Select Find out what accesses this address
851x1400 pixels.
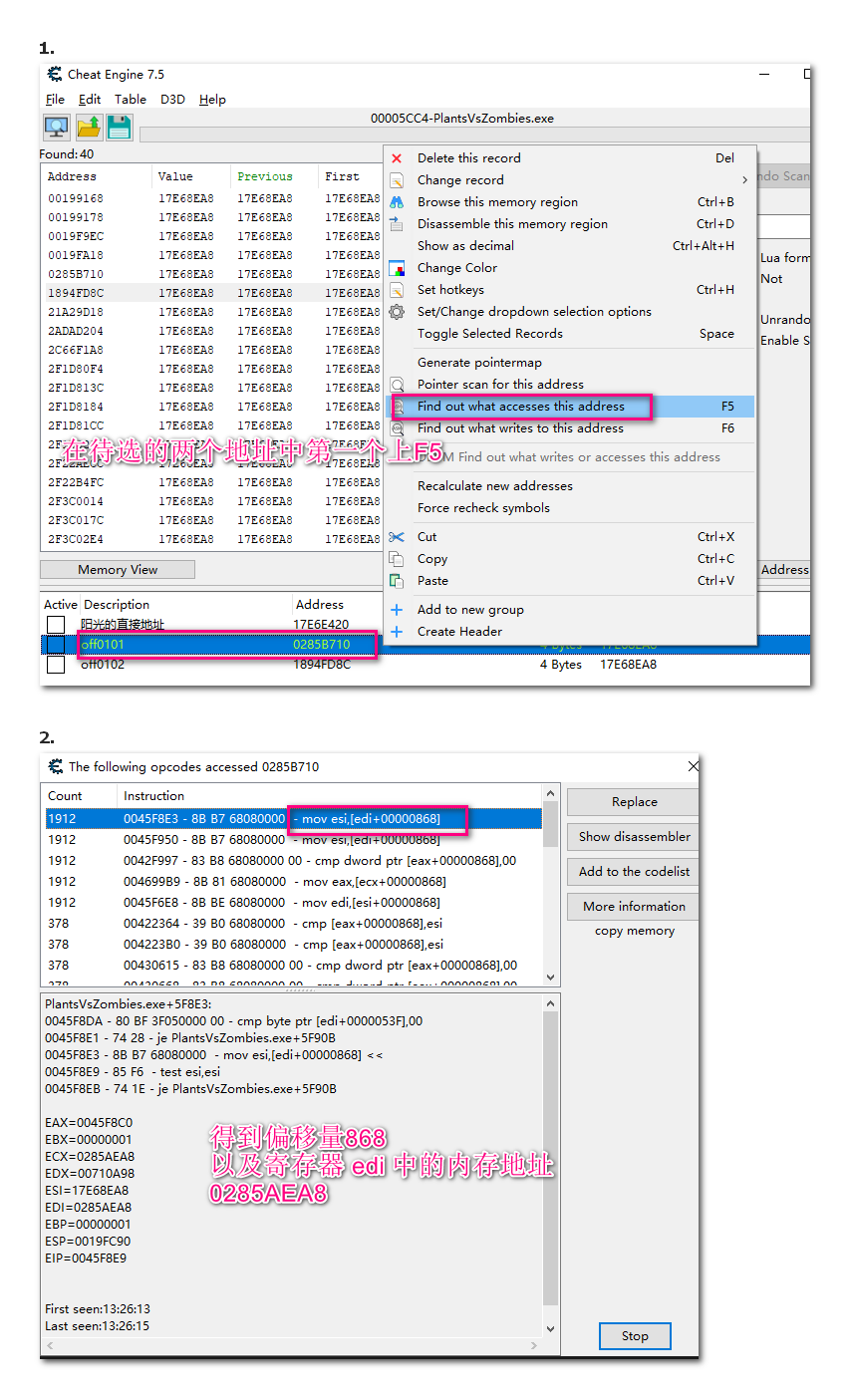click(x=570, y=407)
